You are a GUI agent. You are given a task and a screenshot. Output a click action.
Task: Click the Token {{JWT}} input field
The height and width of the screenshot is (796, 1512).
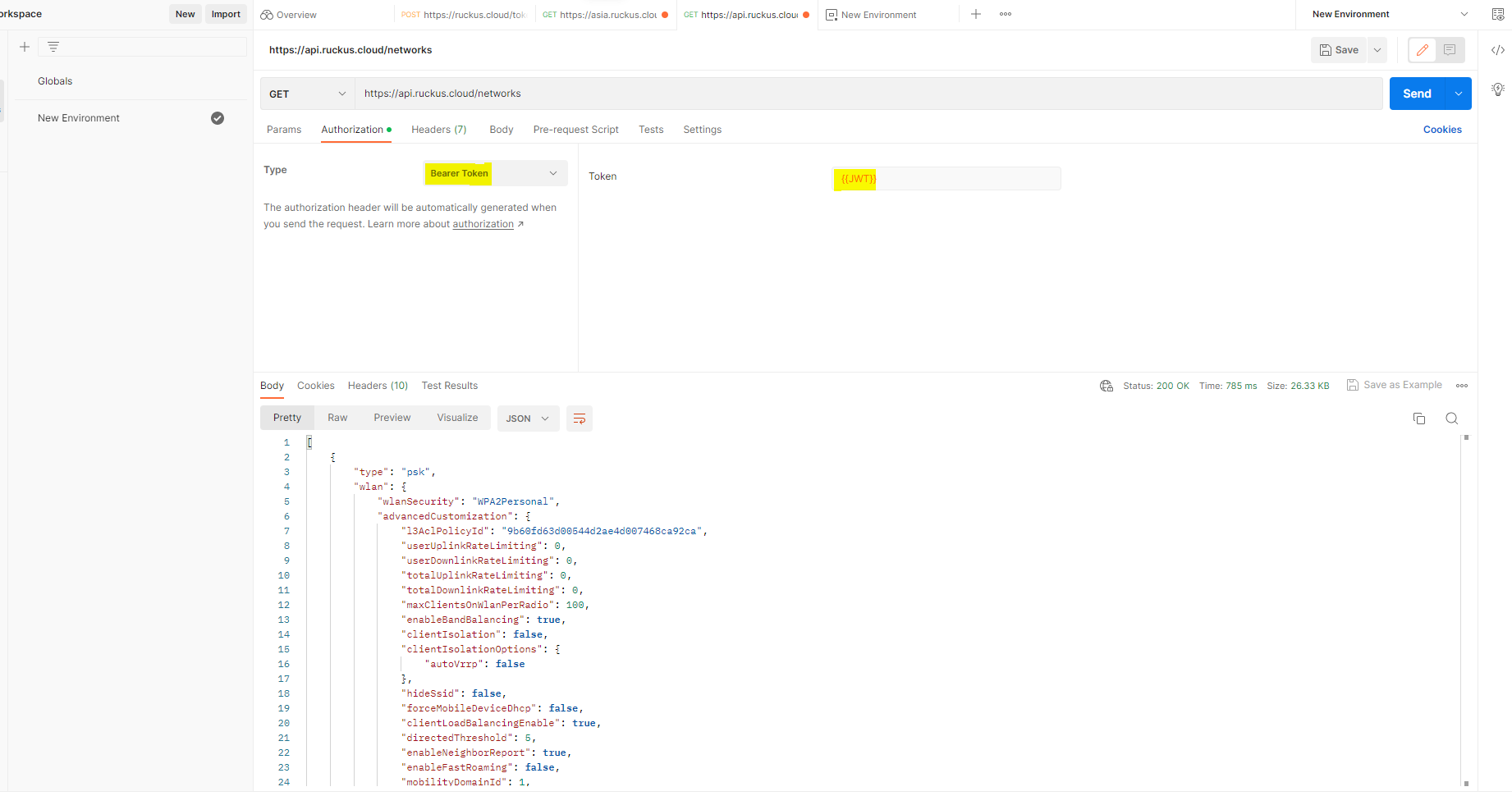(x=946, y=178)
